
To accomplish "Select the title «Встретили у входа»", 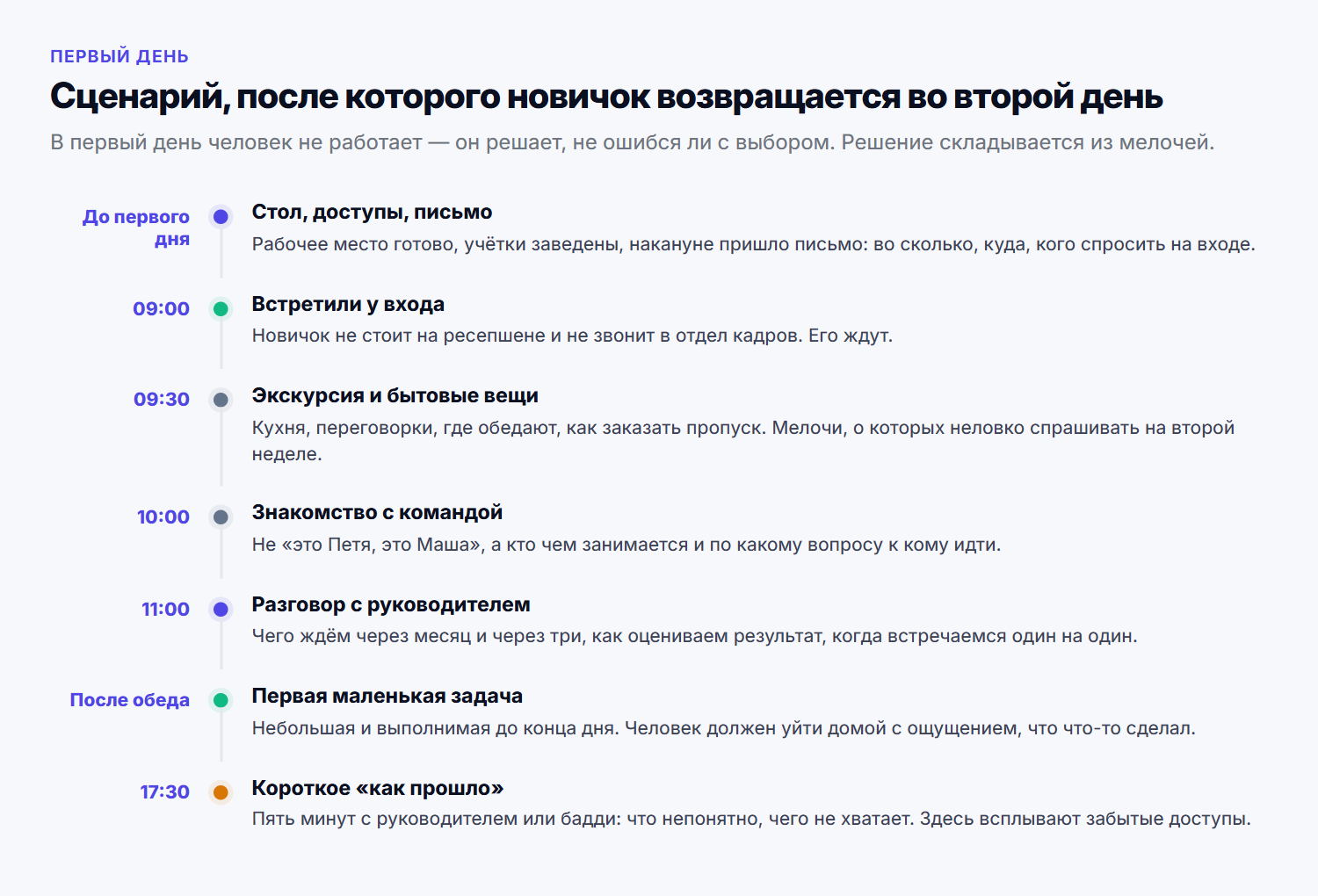I will [348, 304].
